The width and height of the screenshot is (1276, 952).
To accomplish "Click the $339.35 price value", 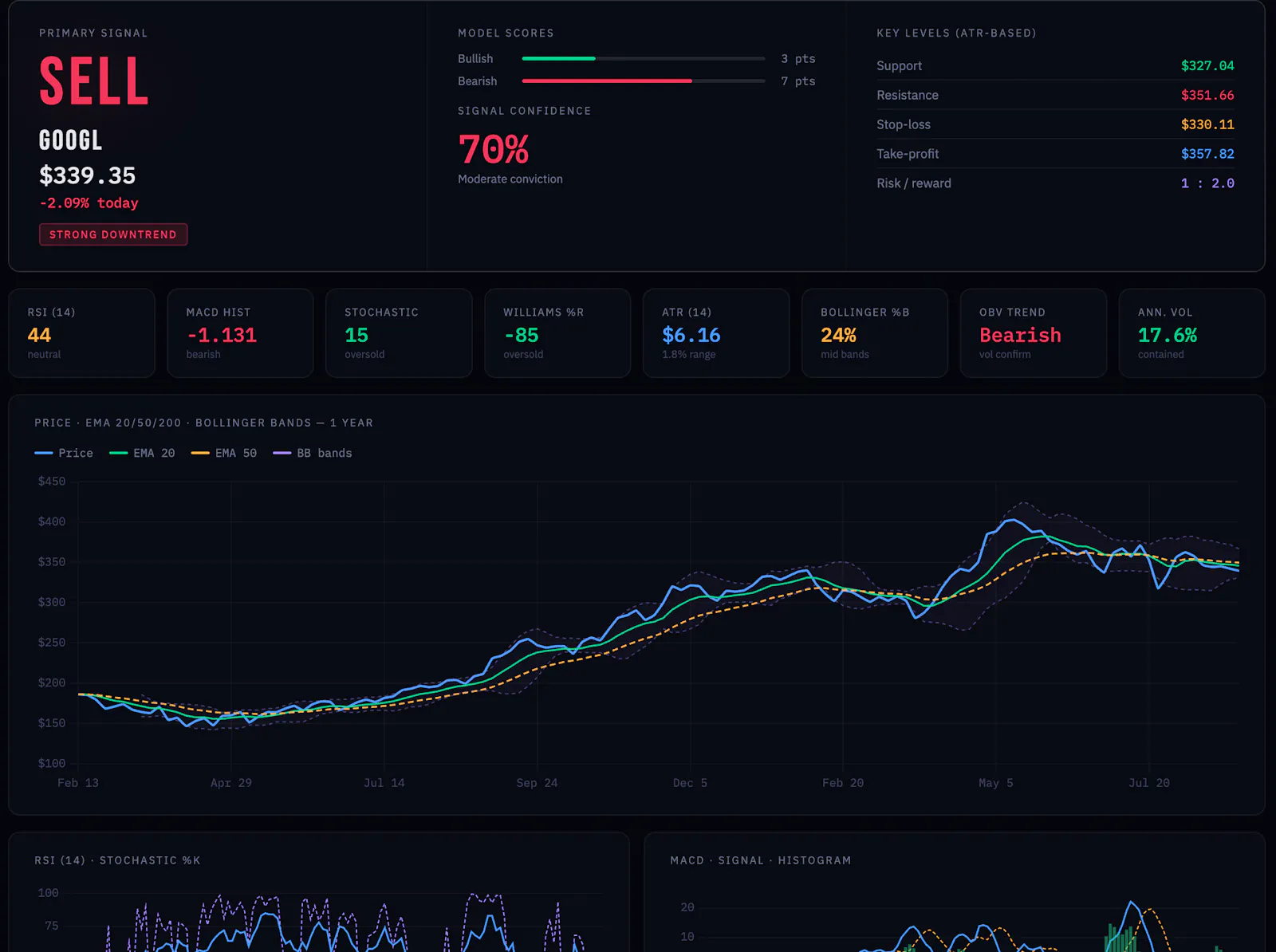I will pyautogui.click(x=88, y=175).
